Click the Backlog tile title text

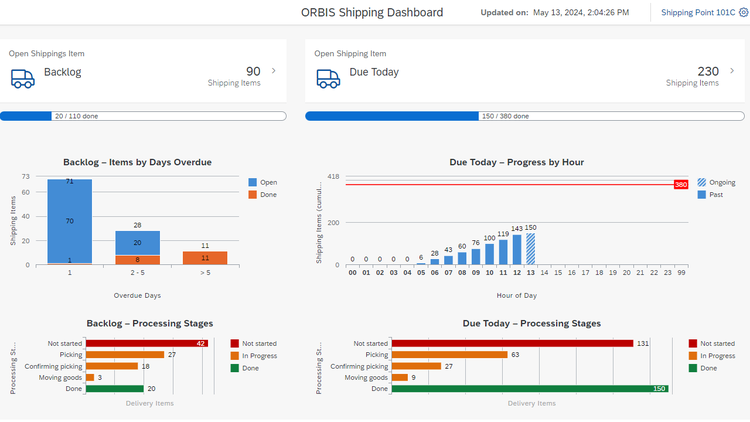coord(63,72)
